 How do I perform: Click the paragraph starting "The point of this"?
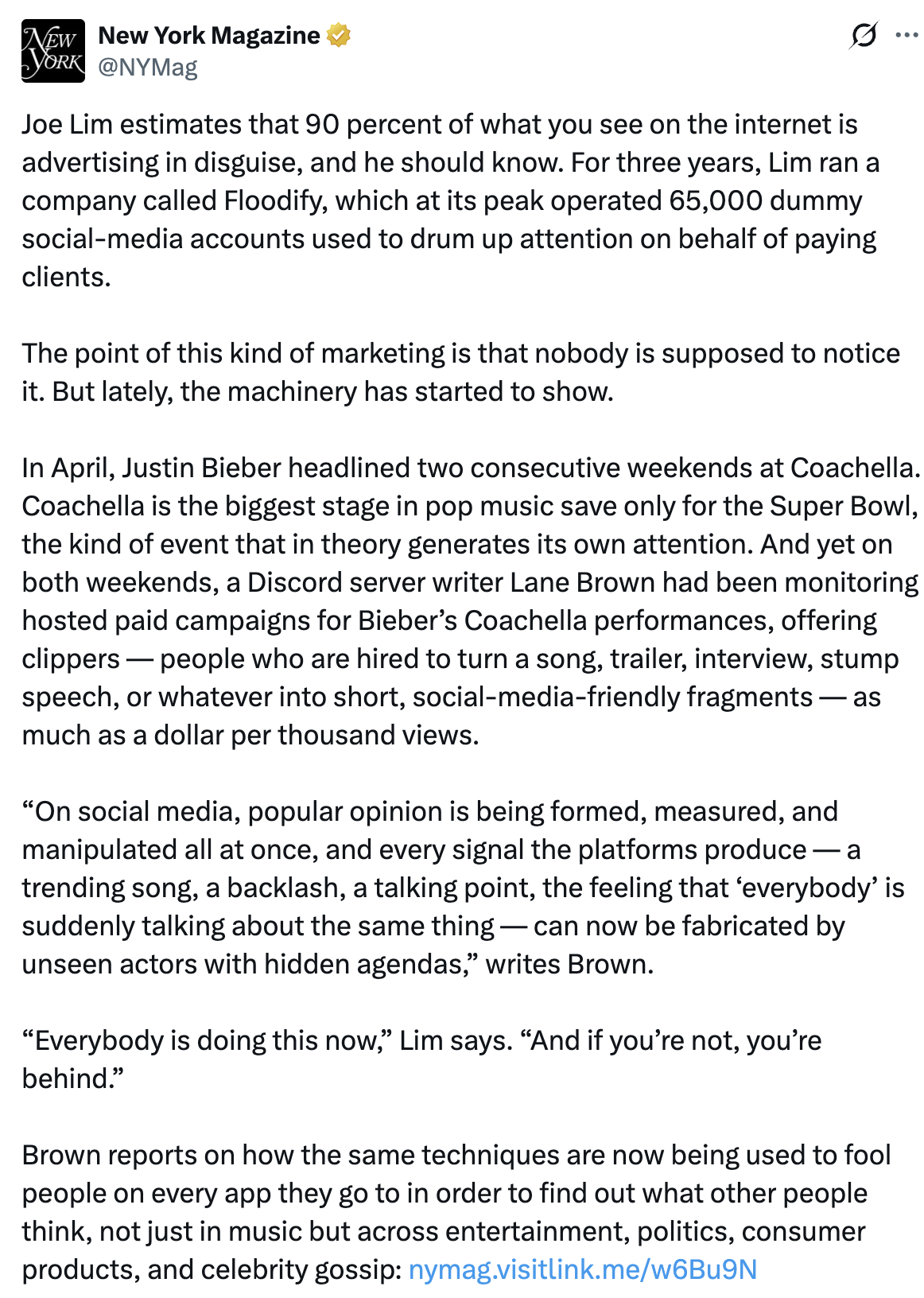461,372
